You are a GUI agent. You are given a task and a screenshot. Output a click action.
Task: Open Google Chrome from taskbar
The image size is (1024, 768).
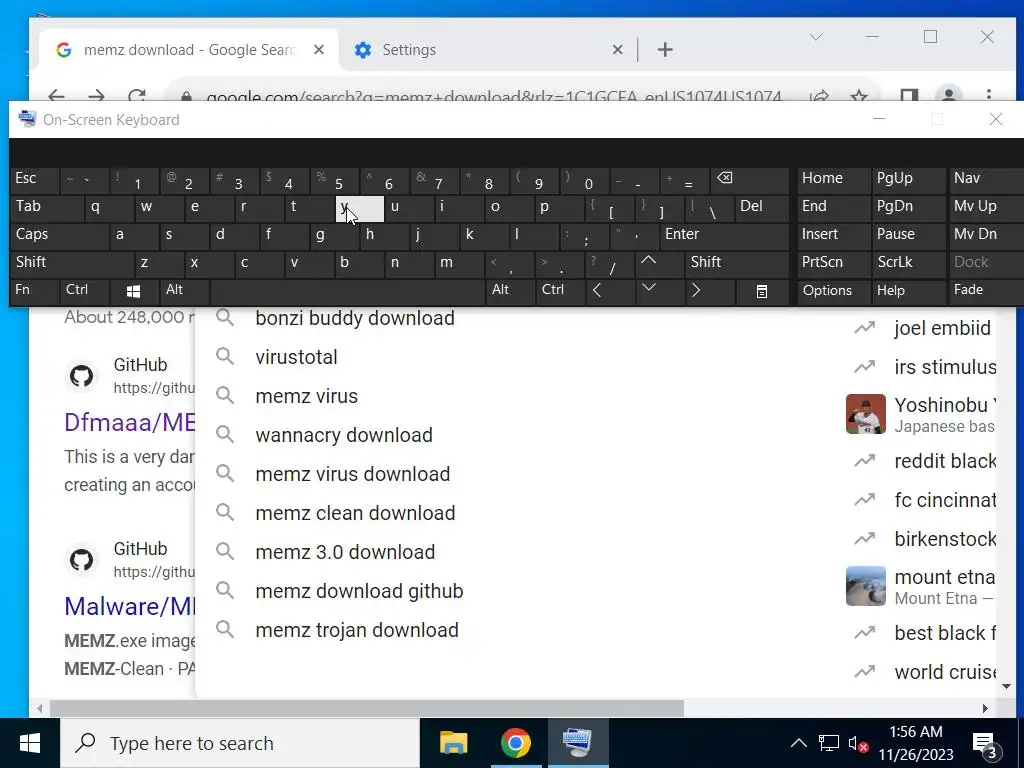[515, 743]
